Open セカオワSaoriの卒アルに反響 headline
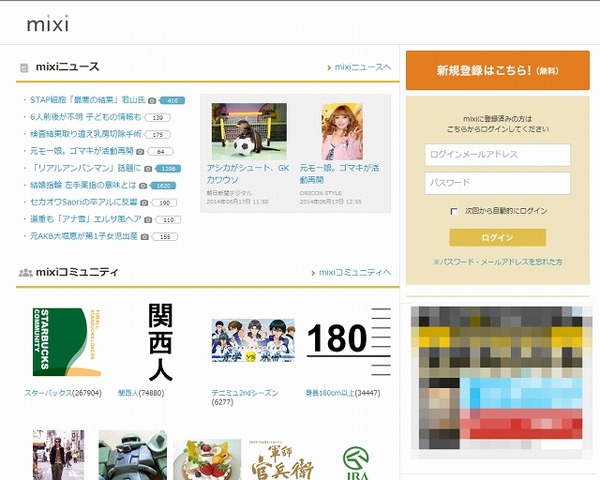600x480 pixels. pos(83,202)
